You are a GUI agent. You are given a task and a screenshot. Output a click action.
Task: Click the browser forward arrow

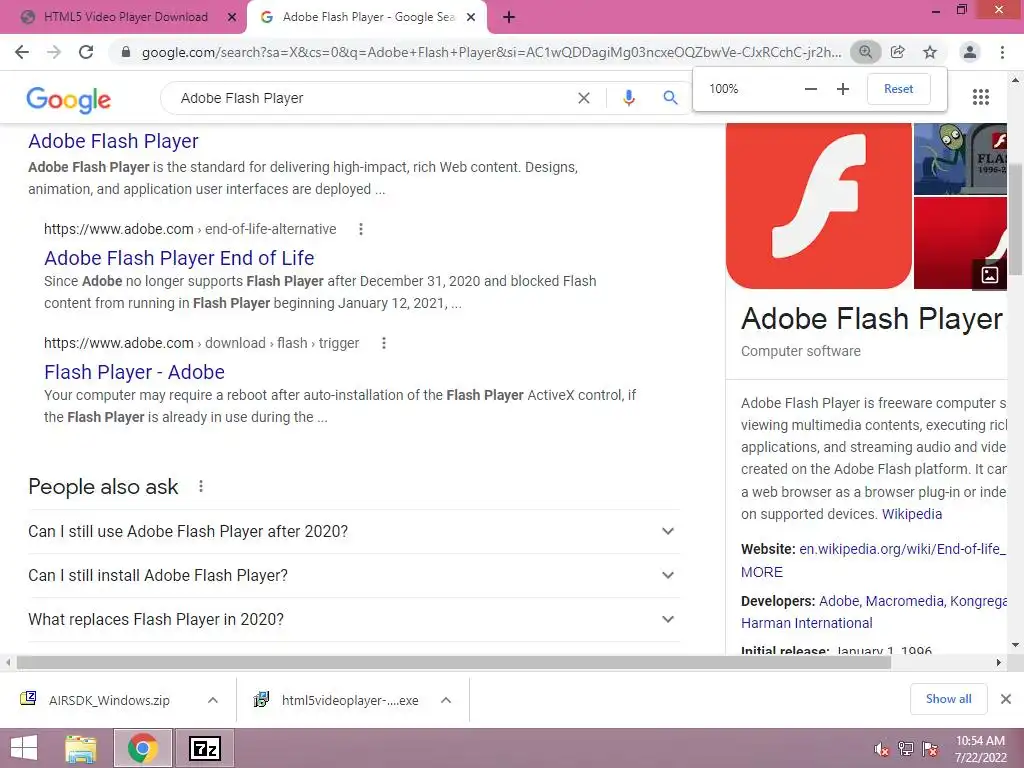click(x=54, y=52)
